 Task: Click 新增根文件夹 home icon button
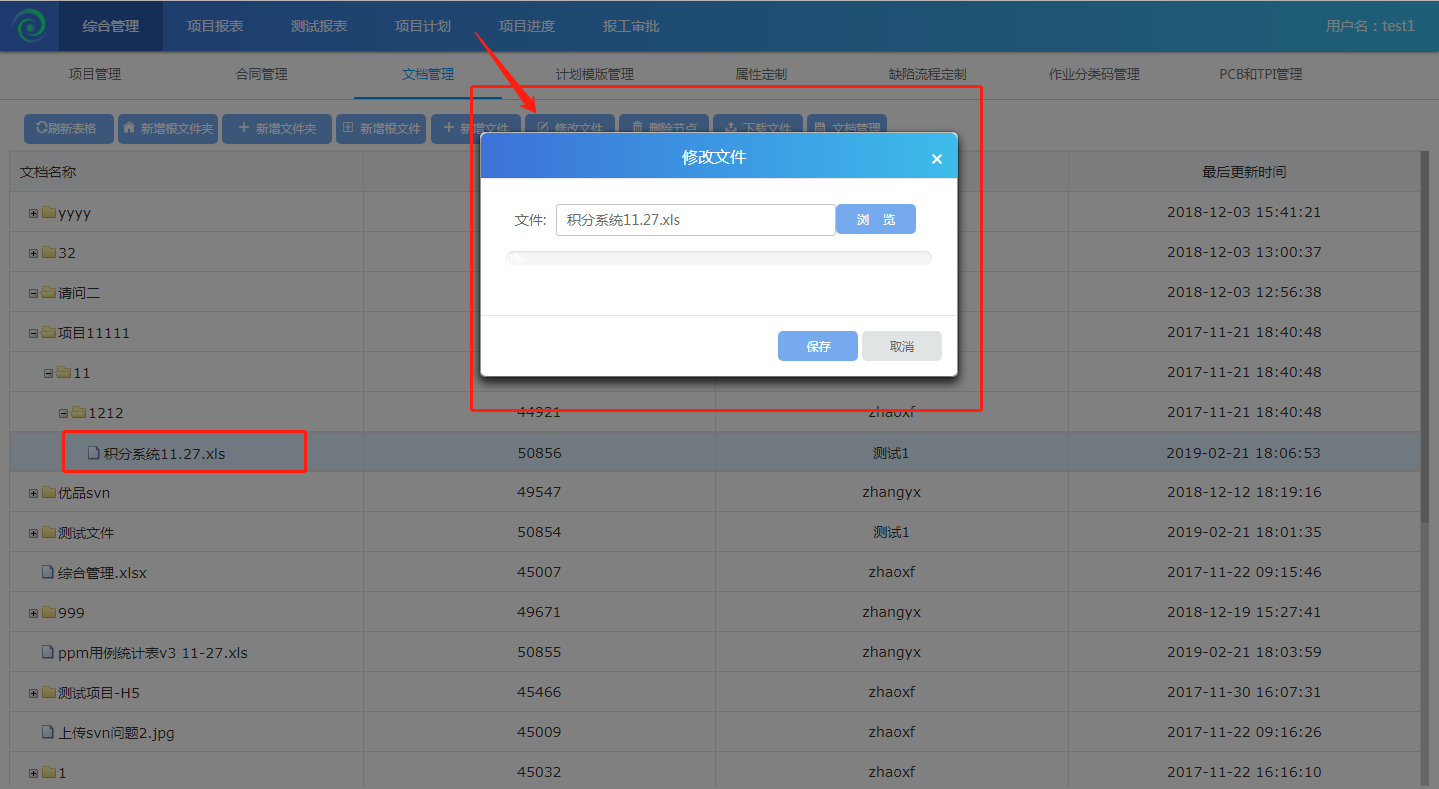click(168, 129)
